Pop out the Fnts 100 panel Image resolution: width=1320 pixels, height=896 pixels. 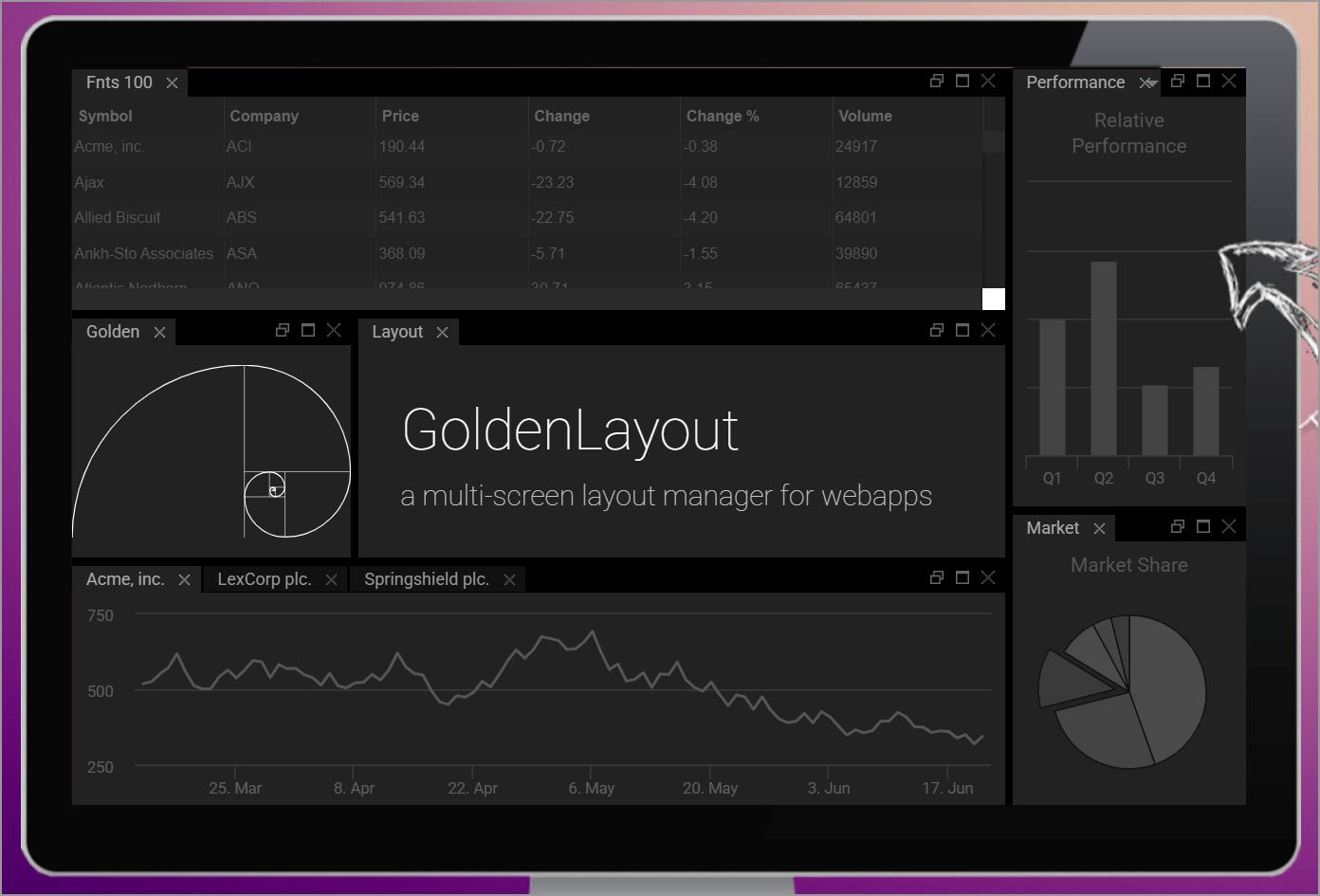[937, 81]
